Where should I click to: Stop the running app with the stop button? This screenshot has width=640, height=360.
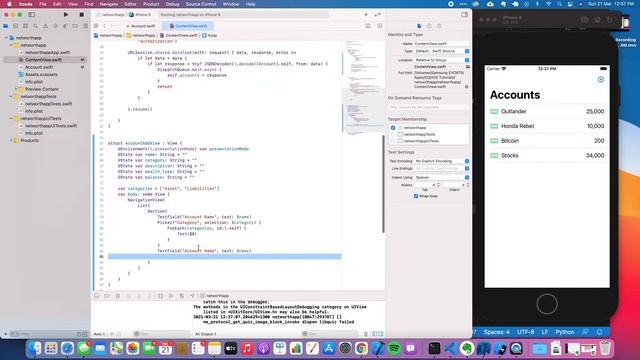81,15
